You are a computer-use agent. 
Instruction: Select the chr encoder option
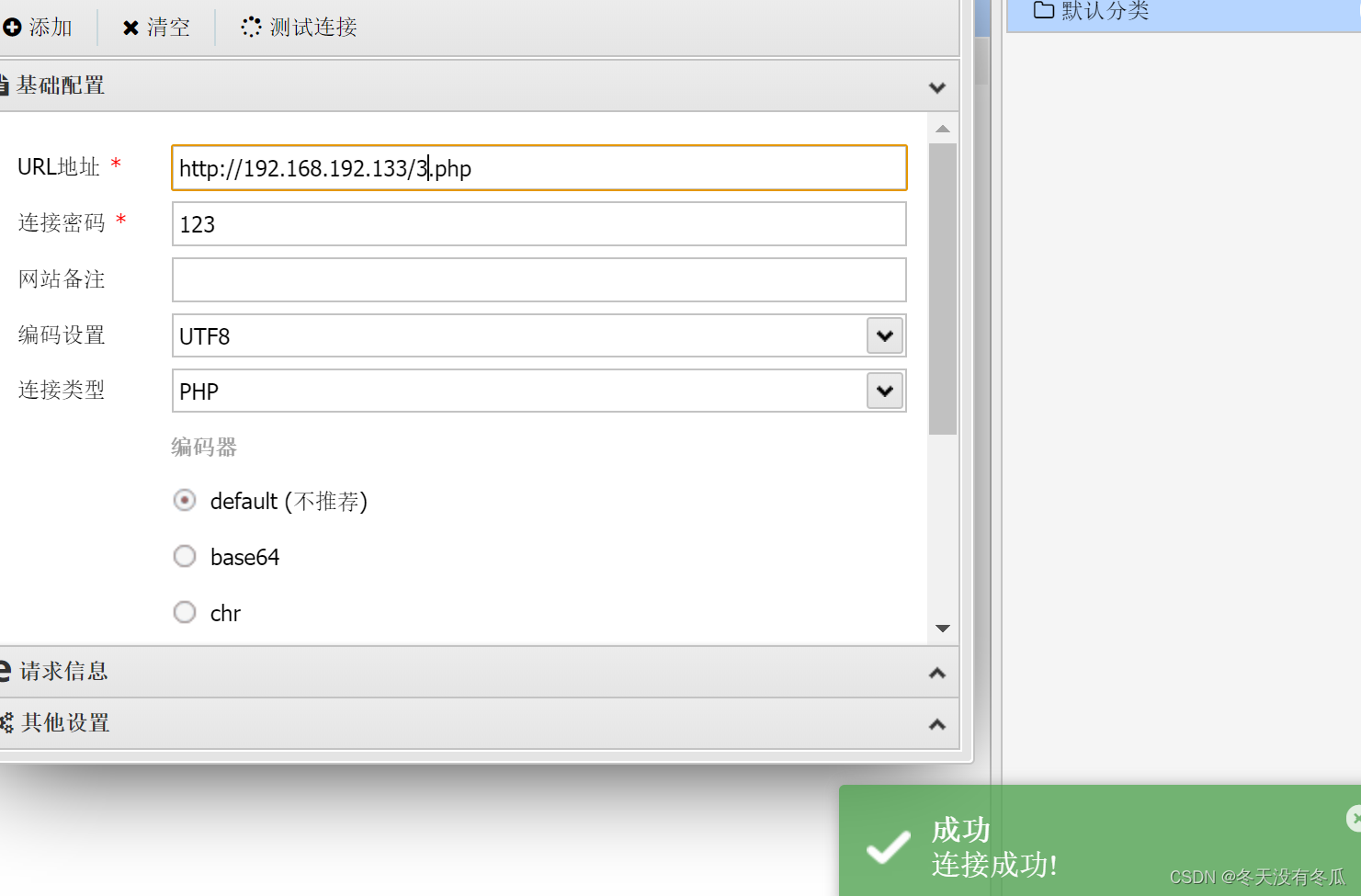point(185,612)
